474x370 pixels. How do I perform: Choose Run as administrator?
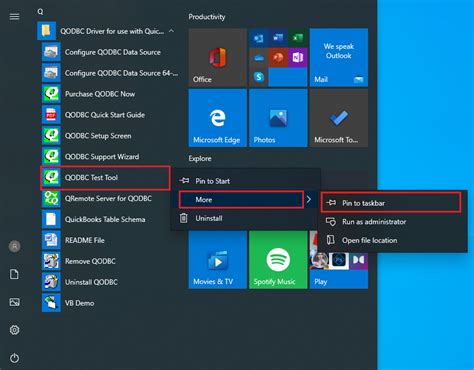[391, 221]
